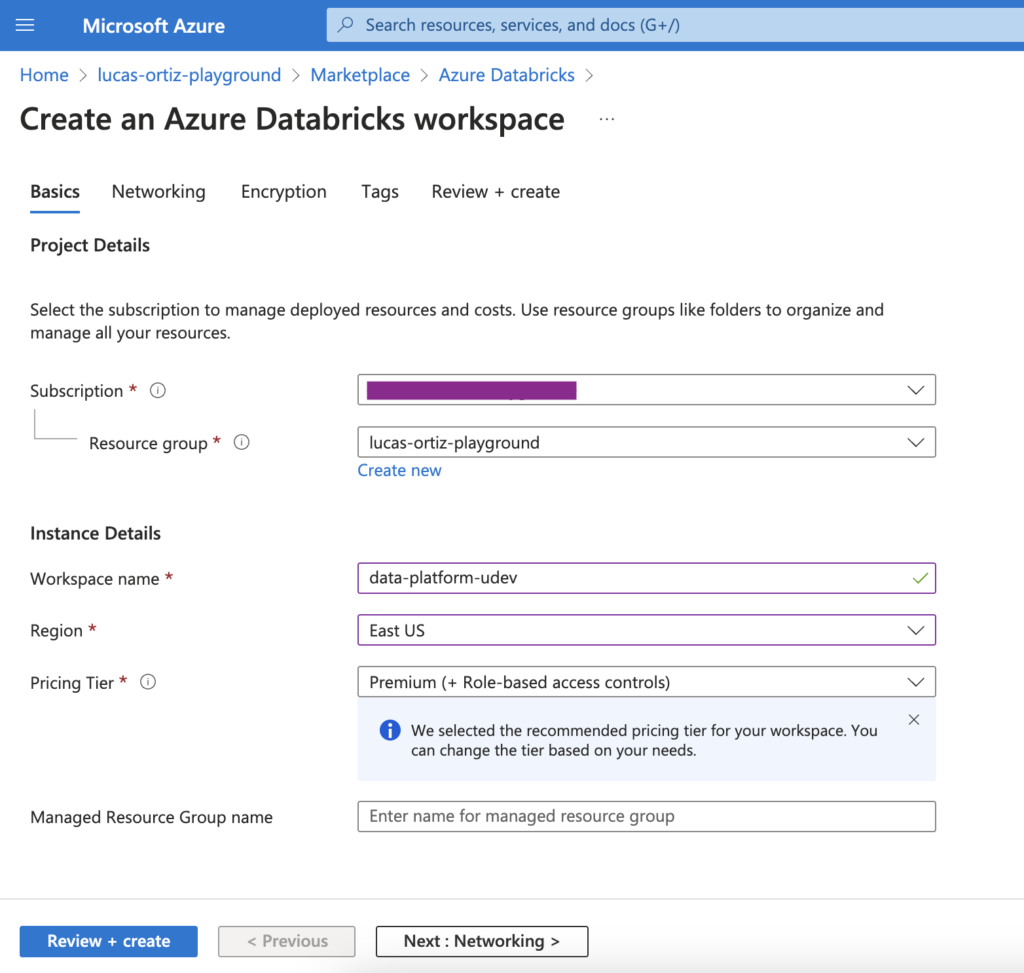Open the Pricing Tier dropdown
Screen dimensions: 1024x973
click(647, 682)
